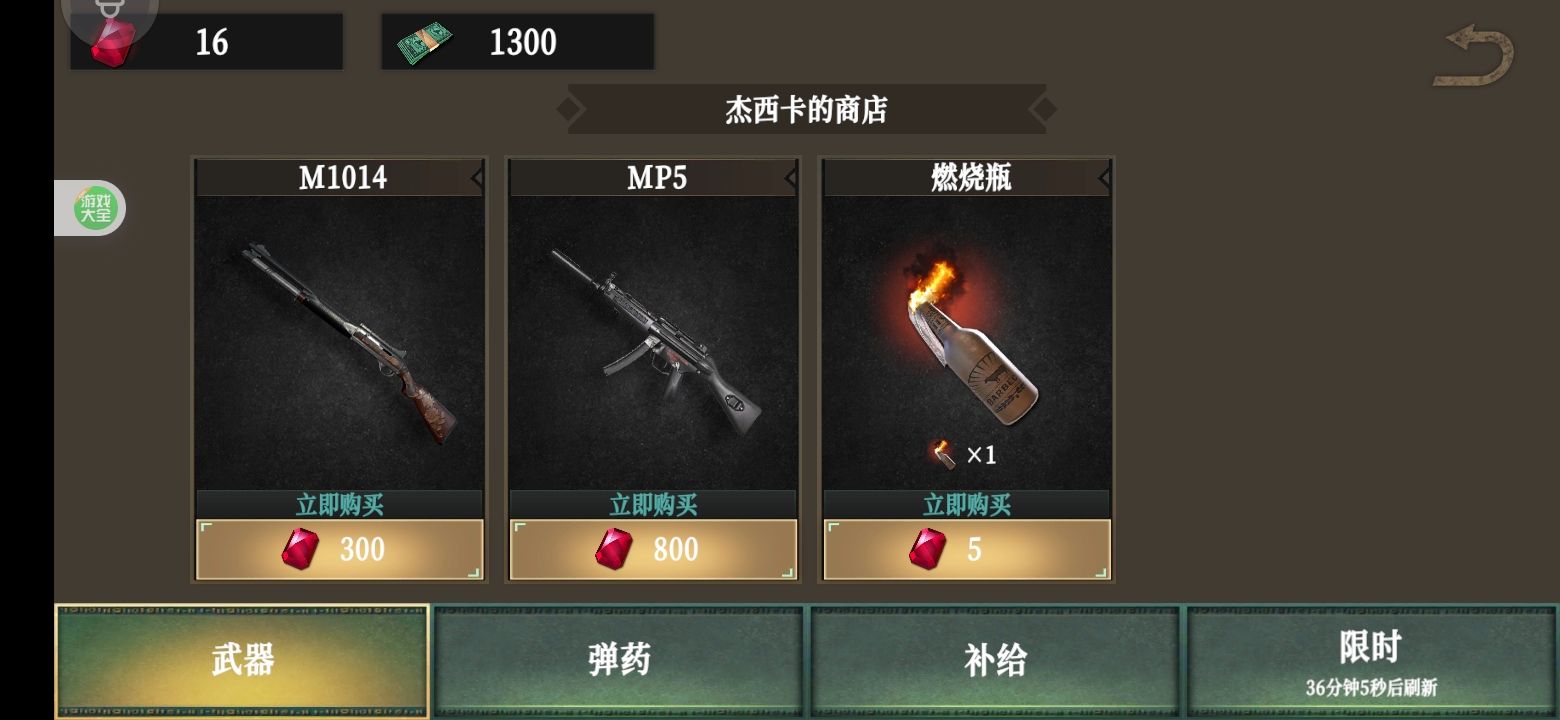
Task: Expand MP5 card corner arrow
Action: [790, 178]
